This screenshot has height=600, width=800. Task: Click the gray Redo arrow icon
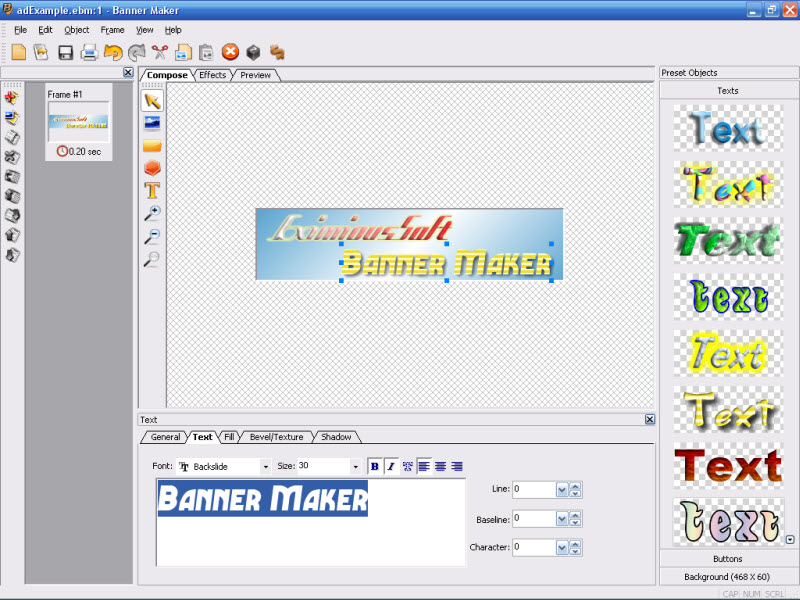click(136, 52)
